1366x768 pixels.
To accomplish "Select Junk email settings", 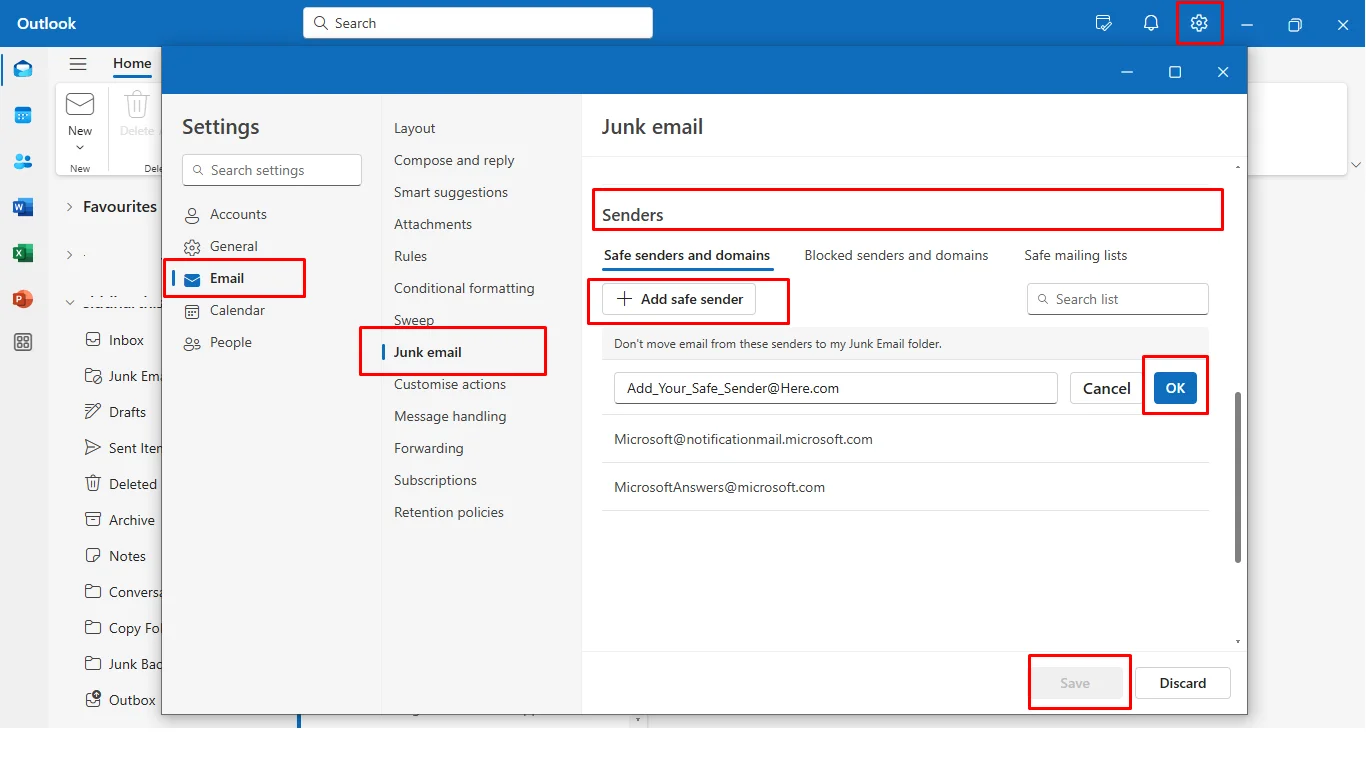I will 428,352.
